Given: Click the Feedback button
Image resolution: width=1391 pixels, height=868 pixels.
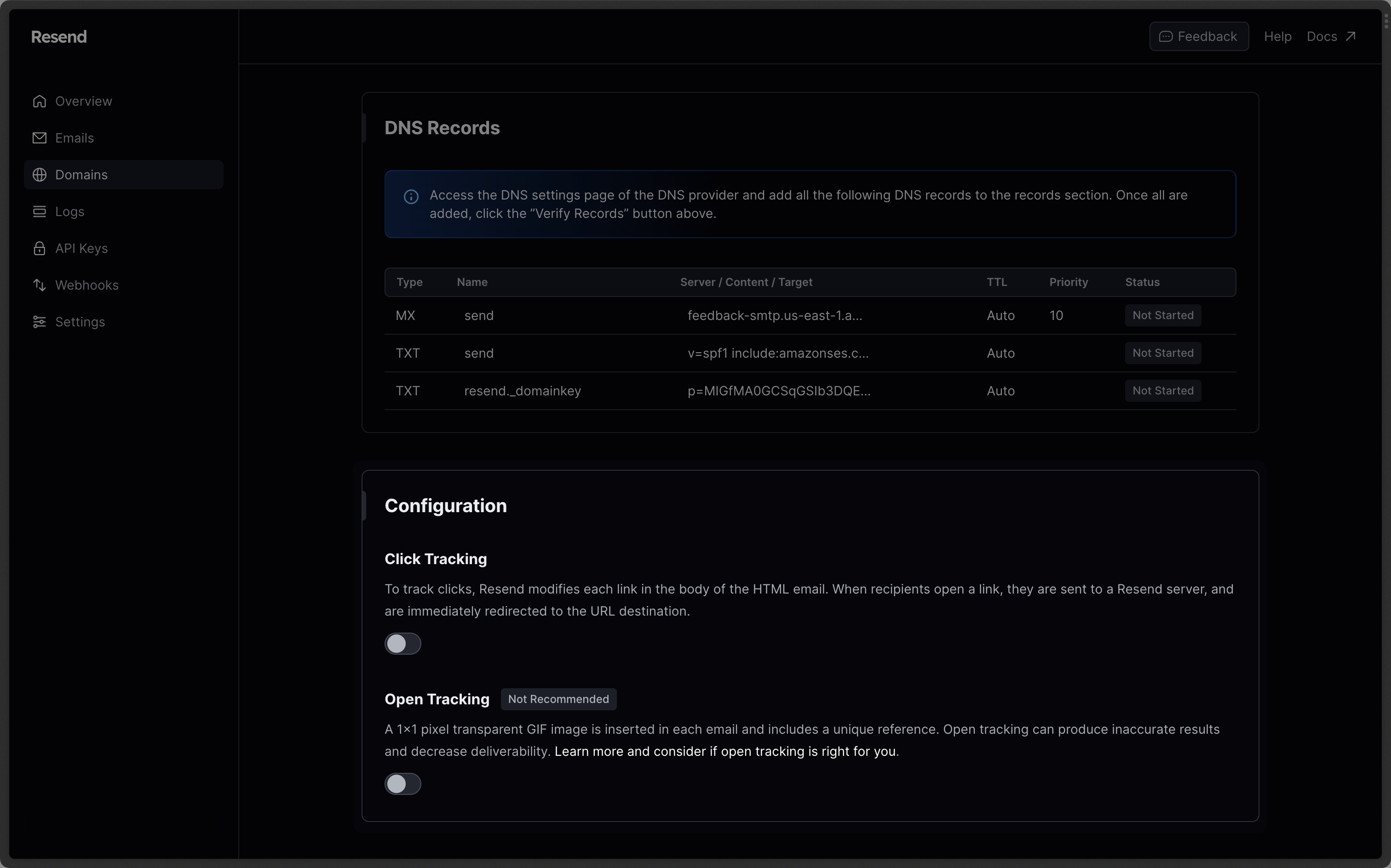Looking at the screenshot, I should (1199, 36).
